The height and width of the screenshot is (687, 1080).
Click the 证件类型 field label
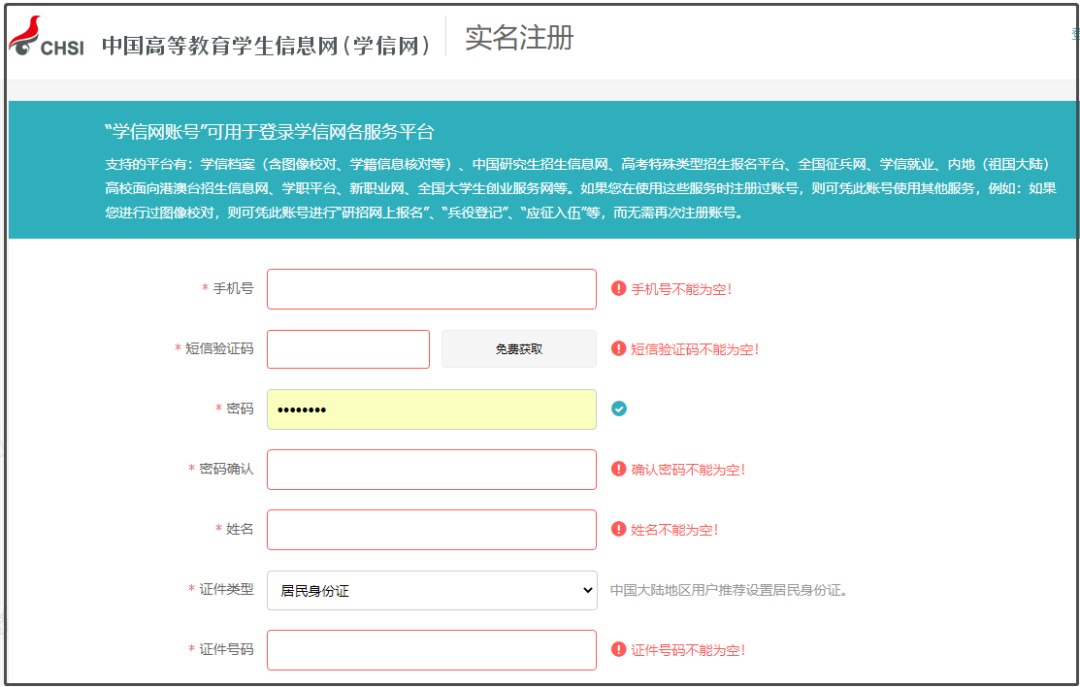pyautogui.click(x=226, y=589)
